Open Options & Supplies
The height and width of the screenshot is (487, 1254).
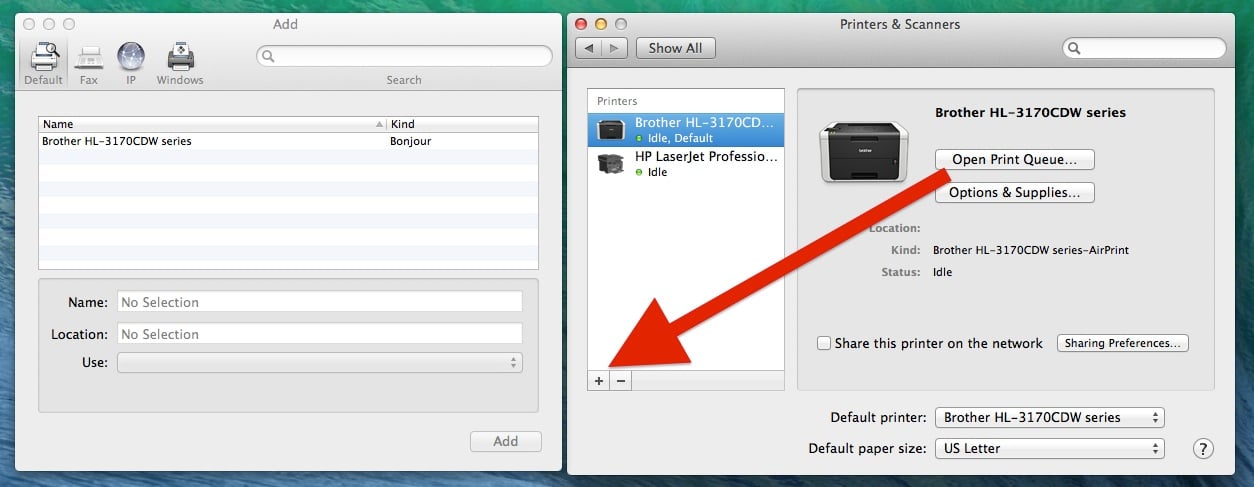tap(1015, 192)
